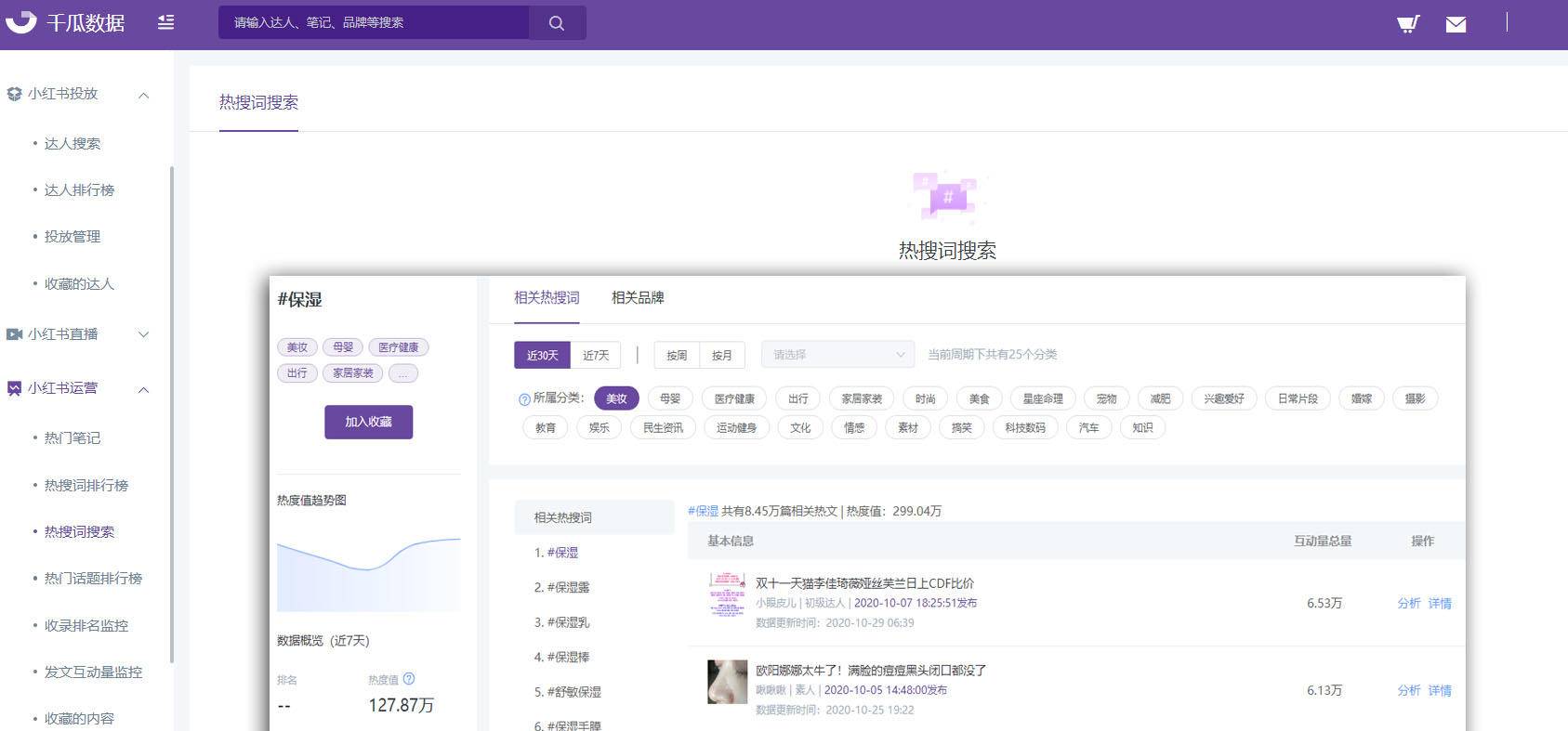Select the 运动健身 category filter chip
Viewport: 1568px width, 731px height.
tap(736, 428)
